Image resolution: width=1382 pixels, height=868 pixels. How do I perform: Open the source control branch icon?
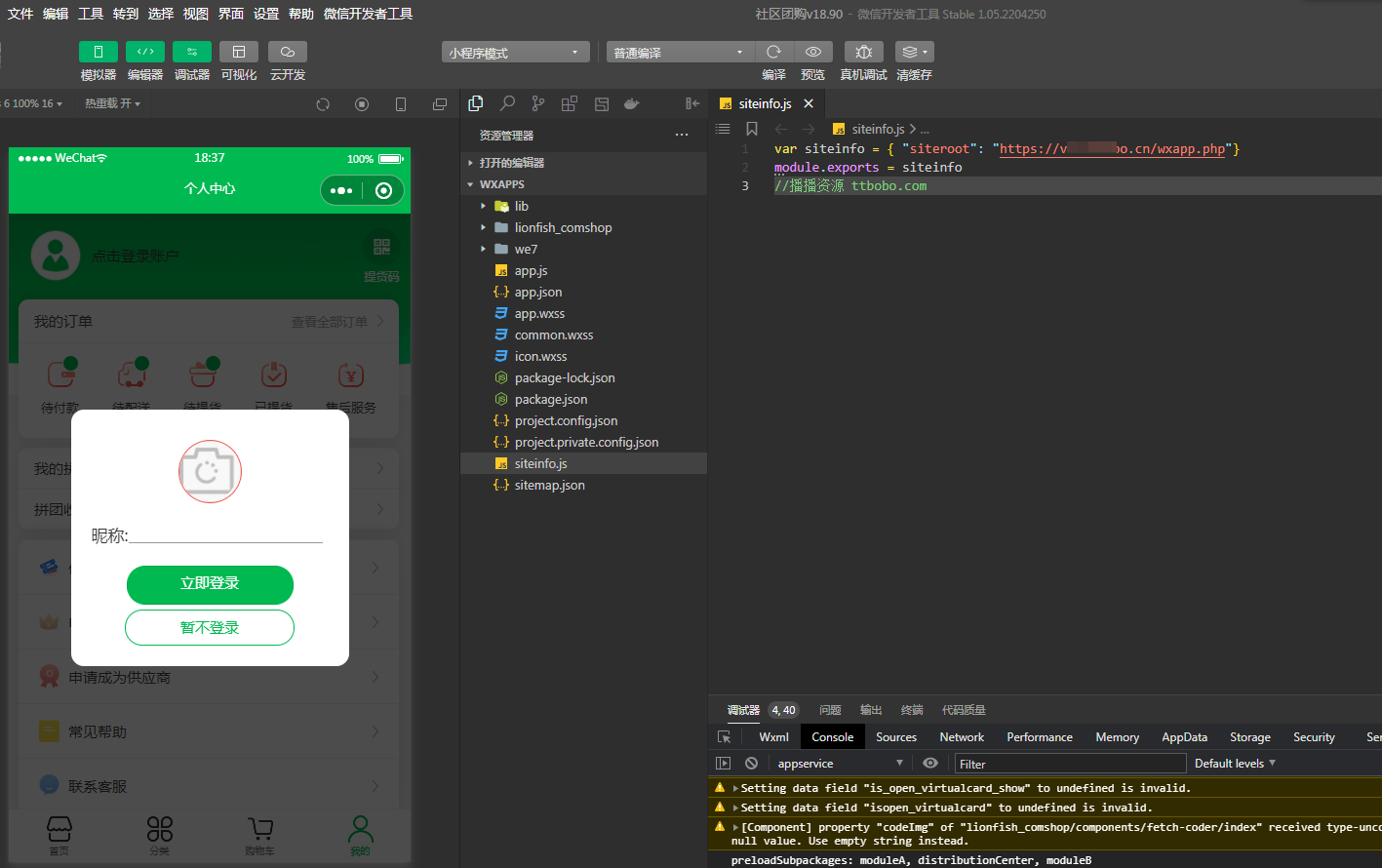click(x=538, y=103)
